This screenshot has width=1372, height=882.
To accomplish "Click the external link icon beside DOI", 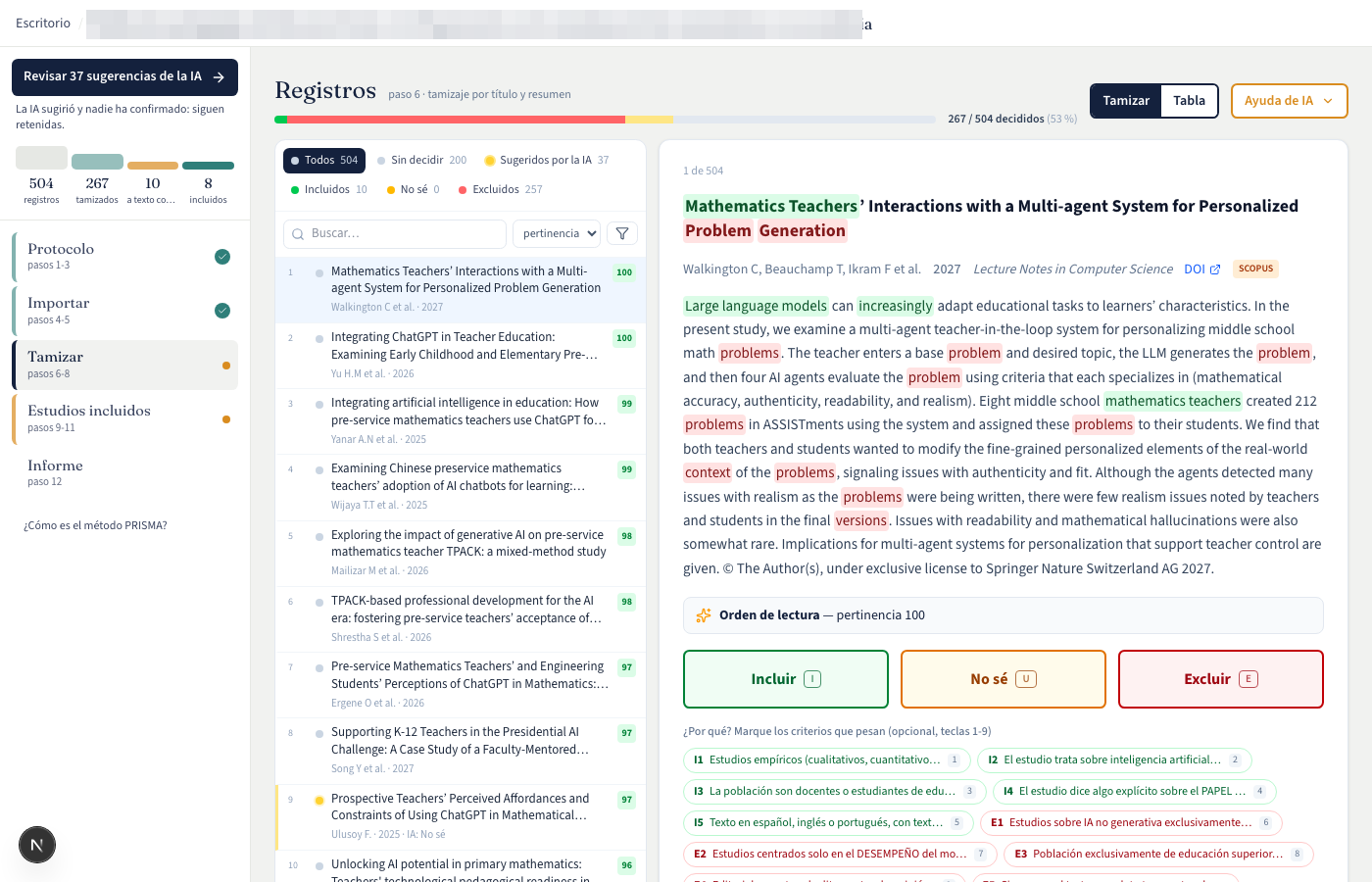I will 1215,269.
